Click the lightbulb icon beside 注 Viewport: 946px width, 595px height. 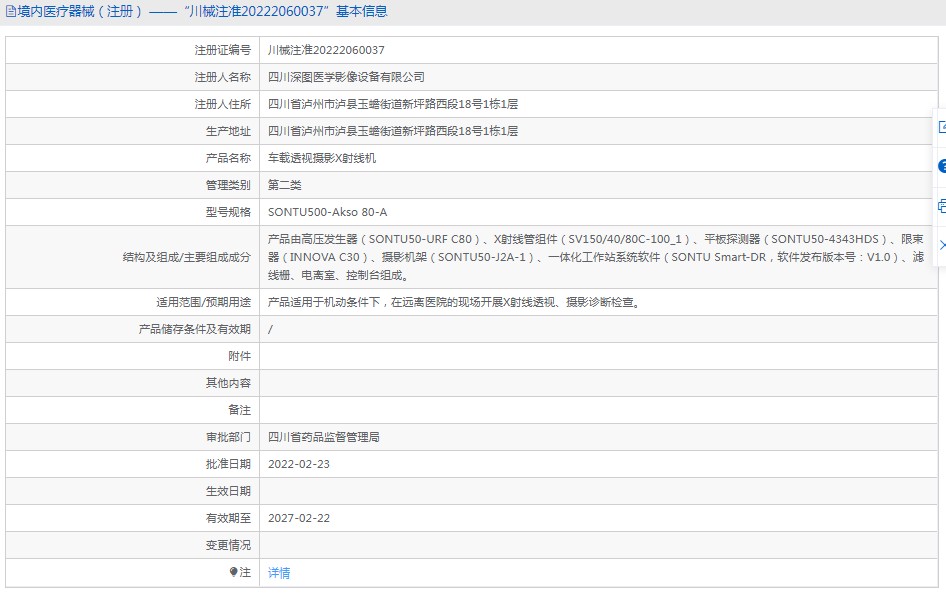click(233, 572)
